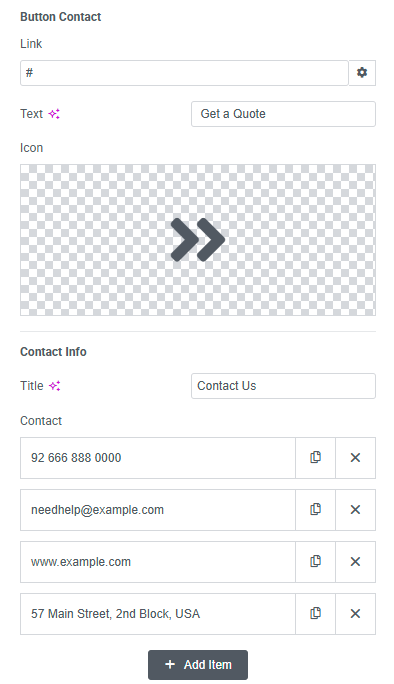394x684 pixels.
Task: Delete the needhelp@example.com item
Action: (355, 510)
